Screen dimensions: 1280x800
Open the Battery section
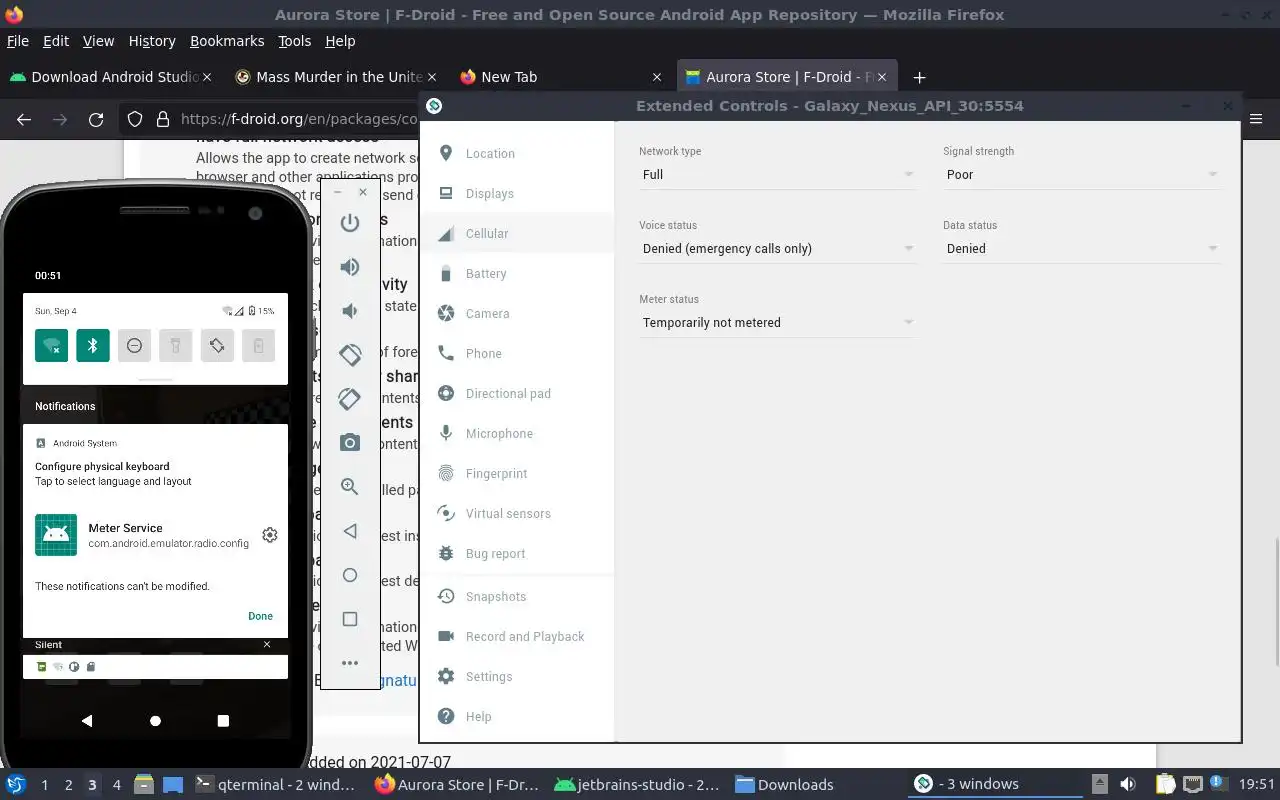pos(516,273)
